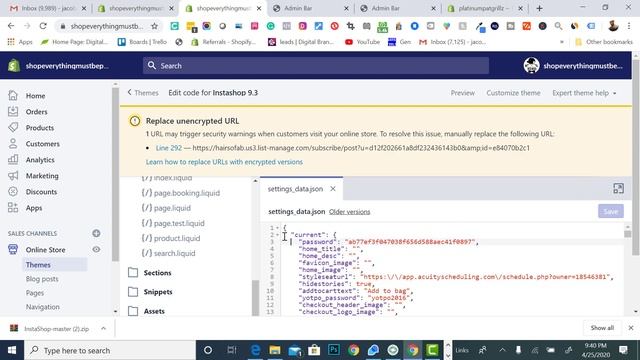Open File Explorer from taskbar
Image resolution: width=640 pixels, height=360 pixels.
pyautogui.click(x=275, y=350)
